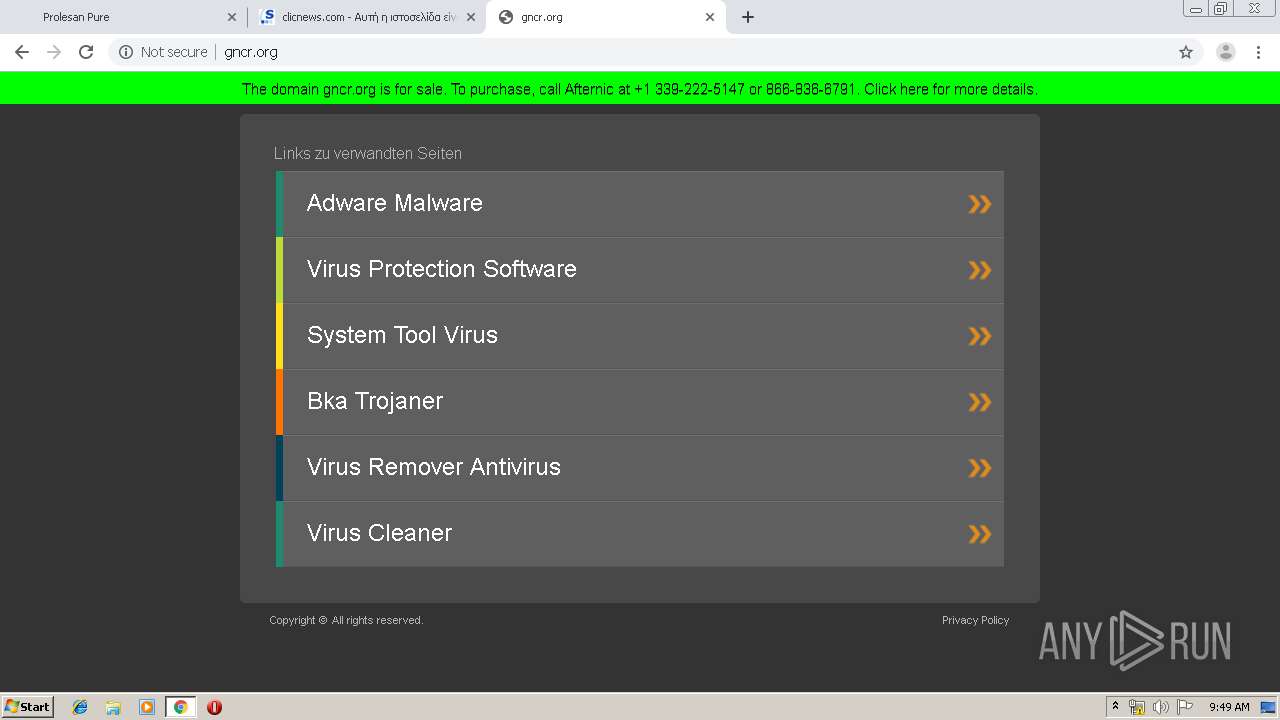This screenshot has height=720, width=1280.
Task: Click the arrows next to System Tool Virus
Action: pos(980,336)
